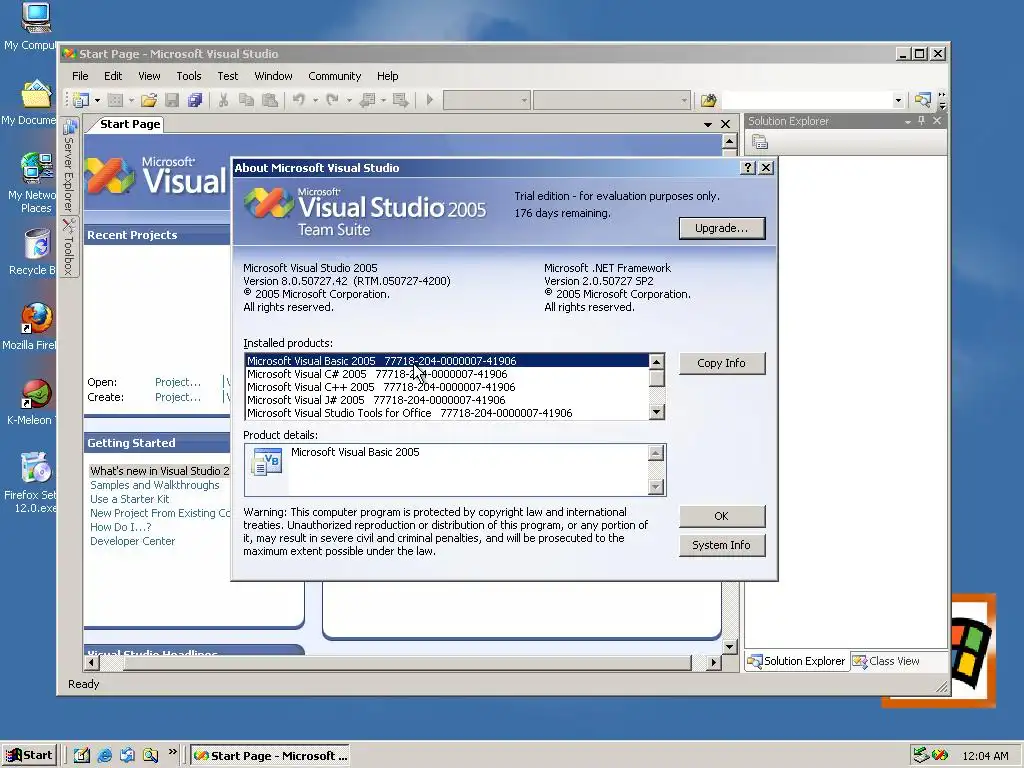The height and width of the screenshot is (768, 1024).
Task: Open the View menu
Action: point(149,76)
